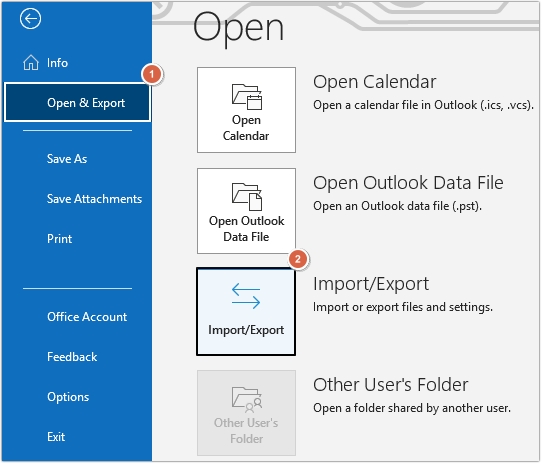The height and width of the screenshot is (464, 542).
Task: Click the 'Import/Export' heading text
Action: pos(371,284)
